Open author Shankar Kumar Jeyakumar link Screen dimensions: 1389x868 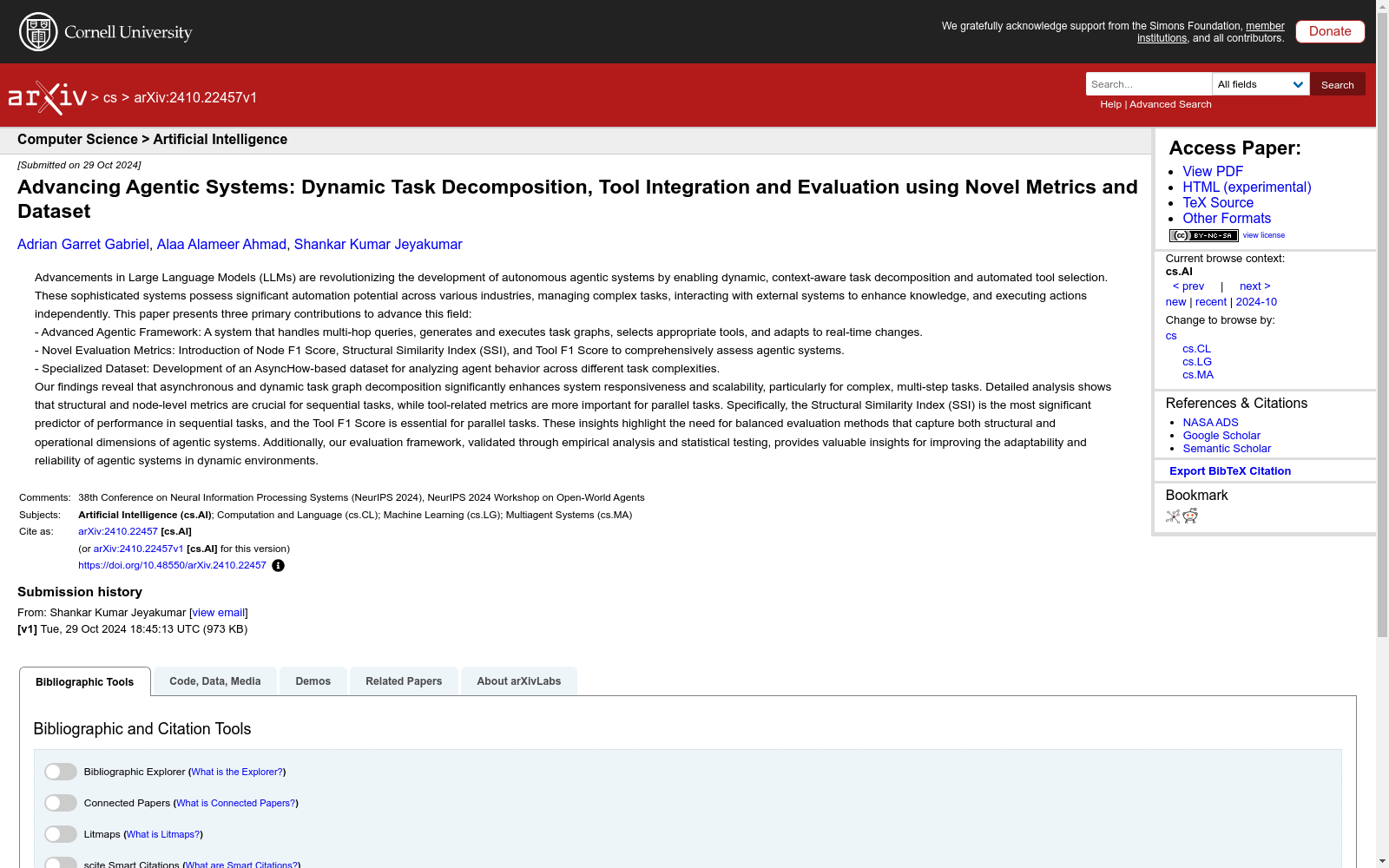pyautogui.click(x=379, y=245)
